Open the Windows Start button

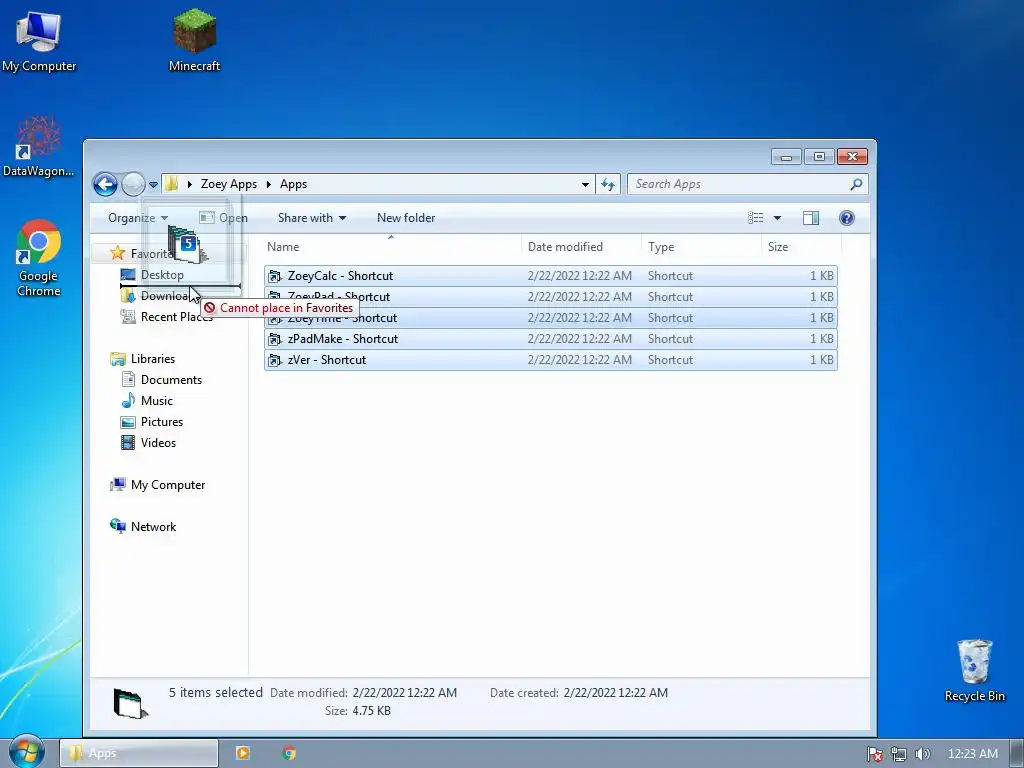coord(25,751)
